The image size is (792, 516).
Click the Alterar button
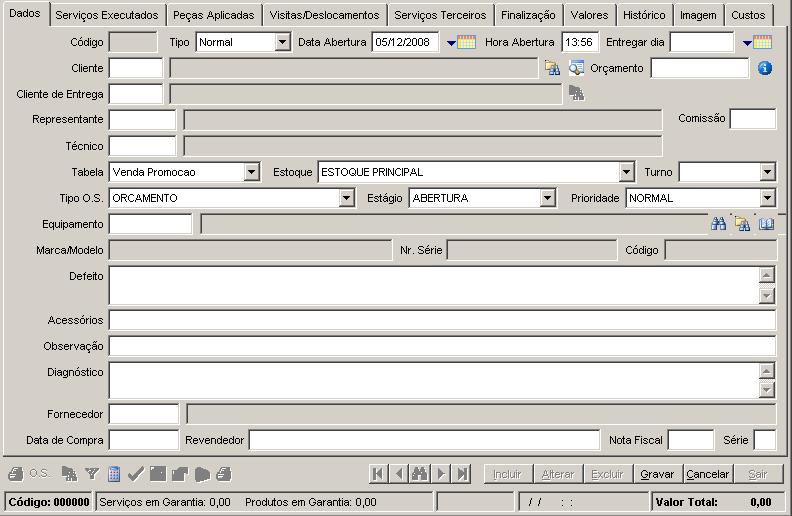pos(557,474)
